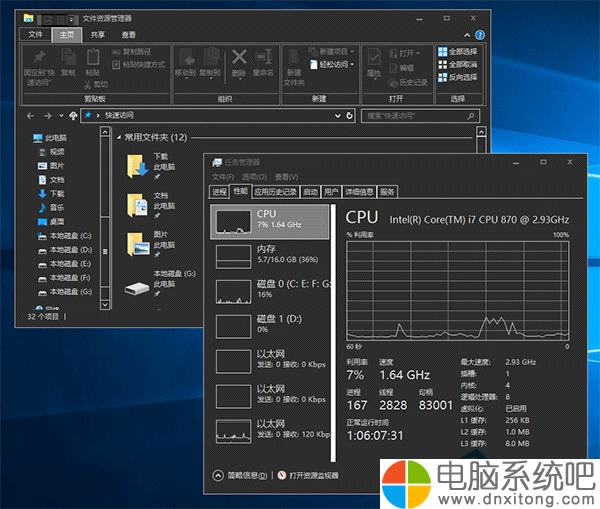Select the Memory performance item

270,257
